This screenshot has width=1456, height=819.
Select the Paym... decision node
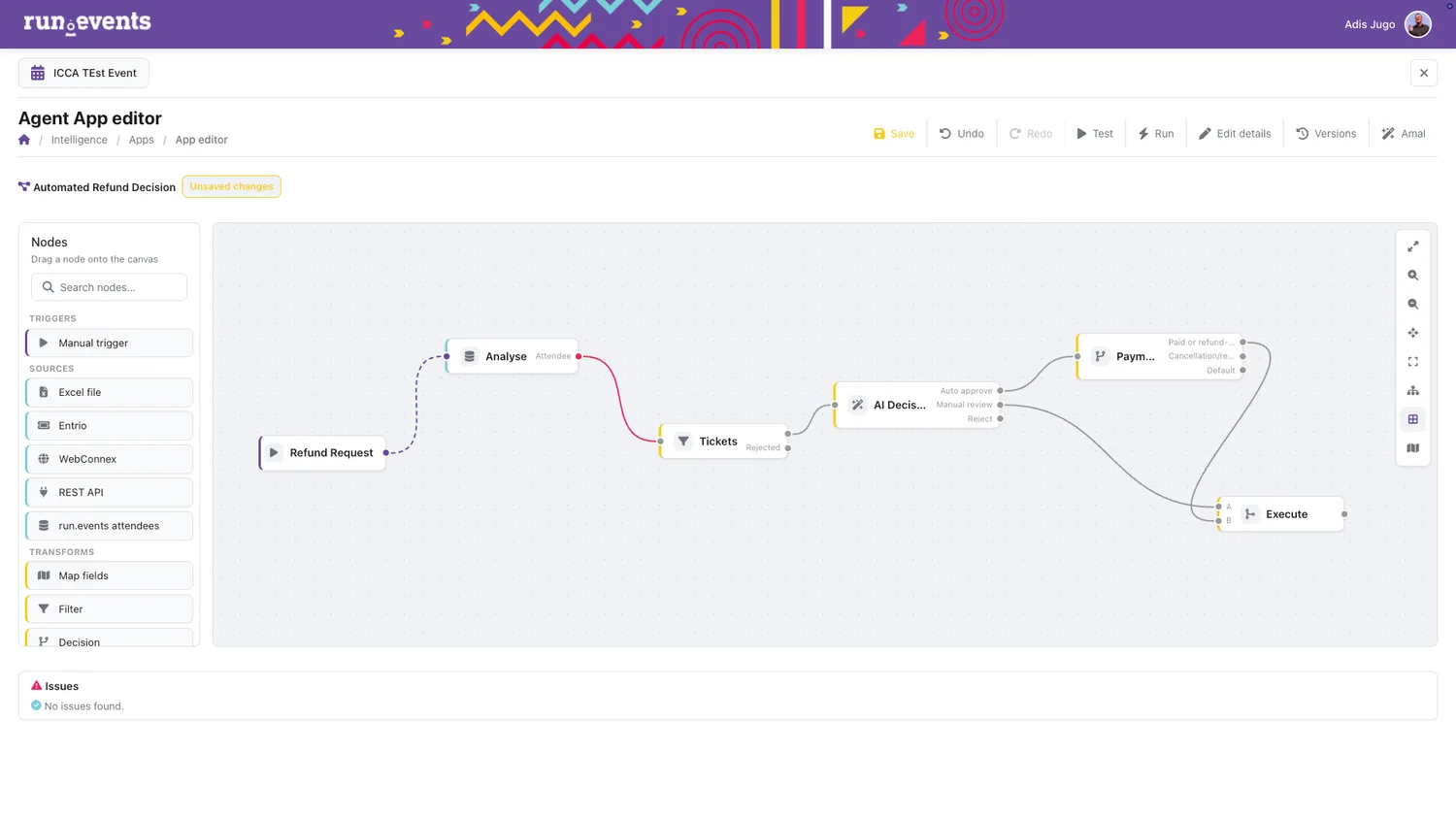[1160, 356]
